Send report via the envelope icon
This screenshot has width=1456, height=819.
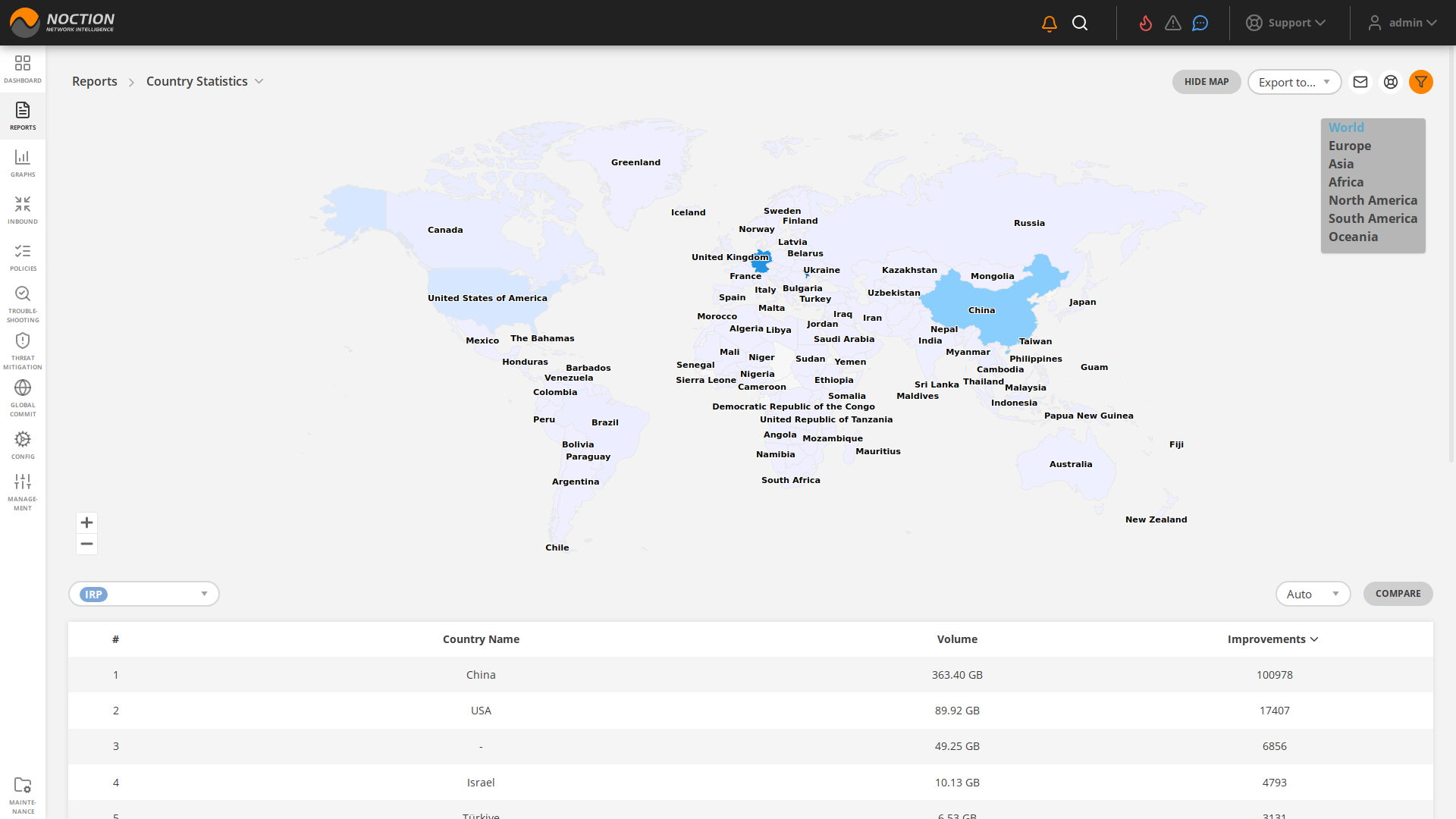[1360, 82]
